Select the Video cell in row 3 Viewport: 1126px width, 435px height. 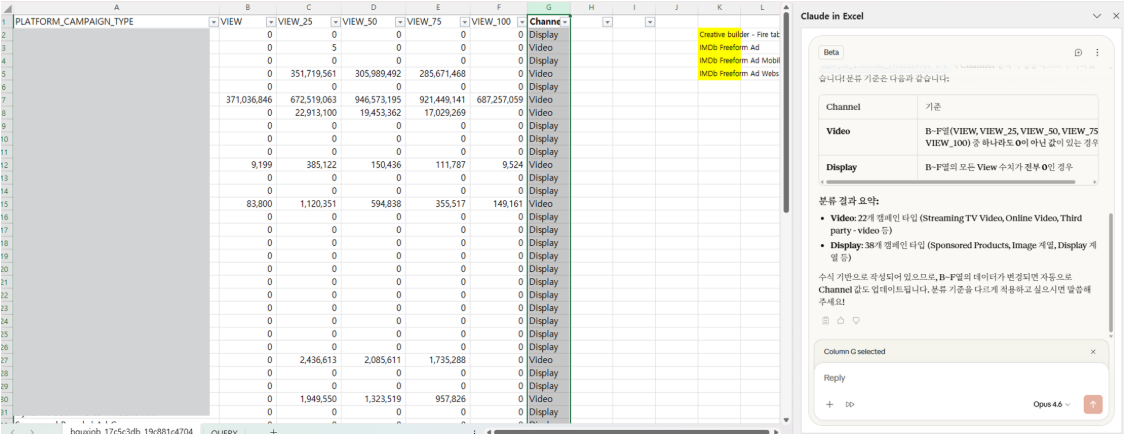point(549,47)
